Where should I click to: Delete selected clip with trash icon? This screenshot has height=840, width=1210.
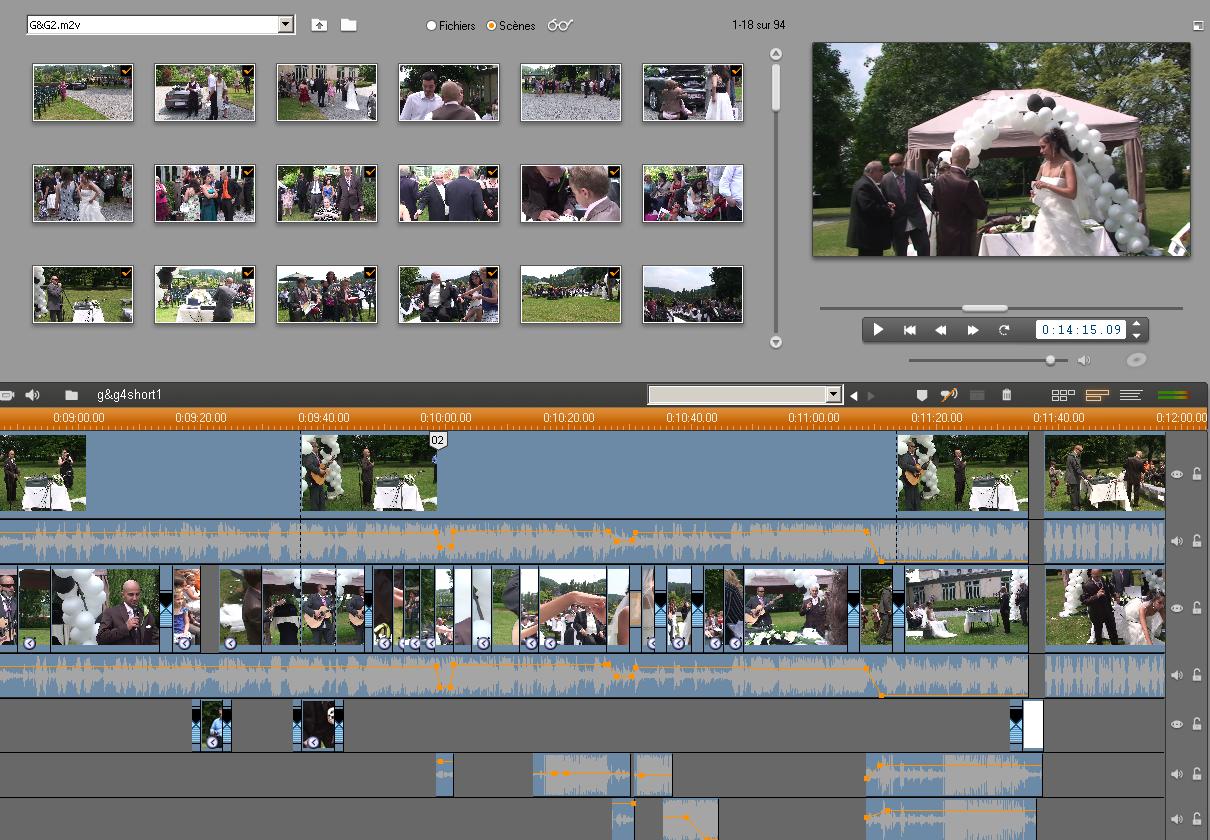pos(1007,395)
